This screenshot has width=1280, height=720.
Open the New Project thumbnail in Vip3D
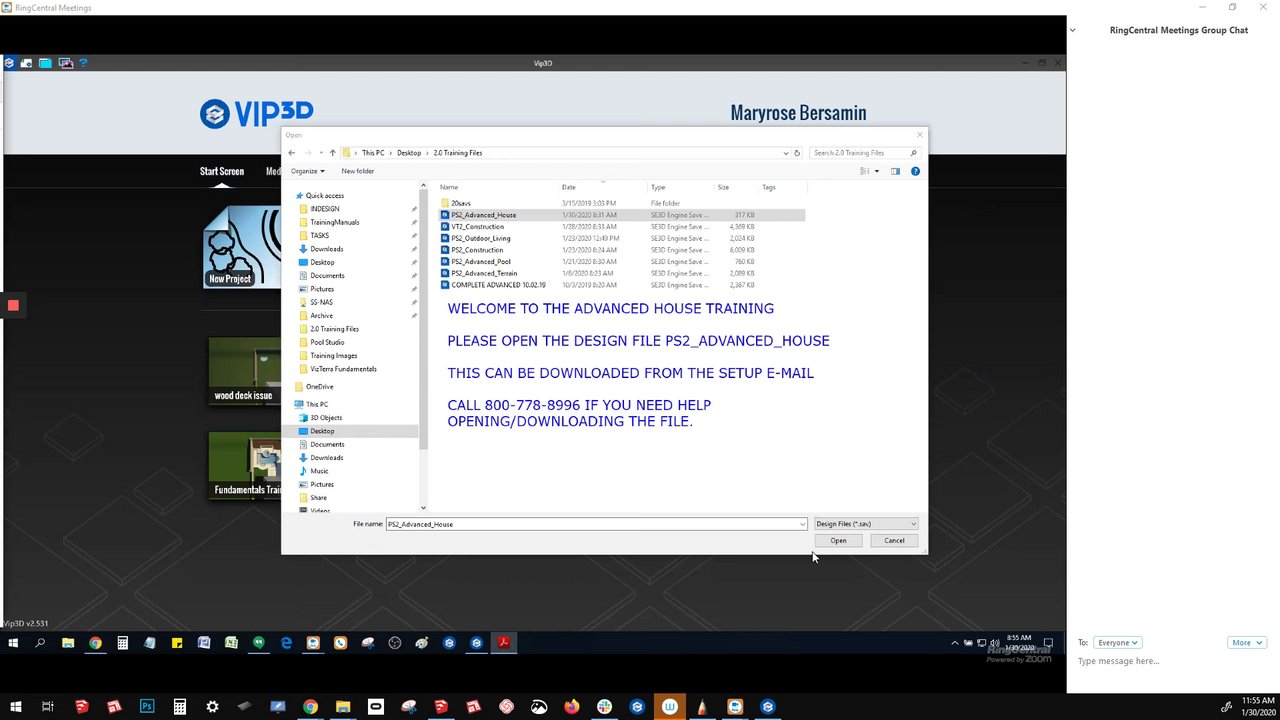[242, 247]
